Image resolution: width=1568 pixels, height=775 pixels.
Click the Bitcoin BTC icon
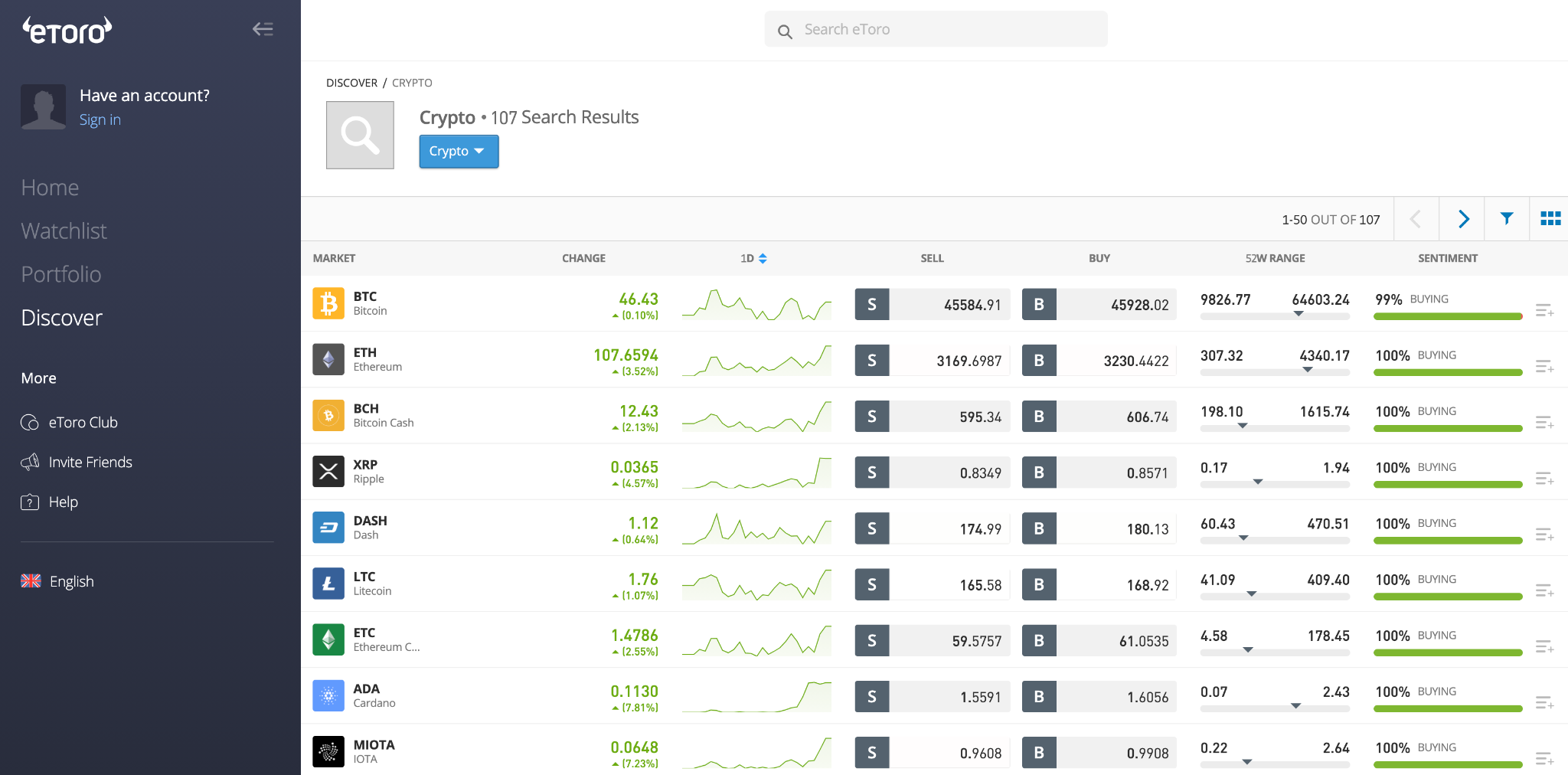coord(328,303)
